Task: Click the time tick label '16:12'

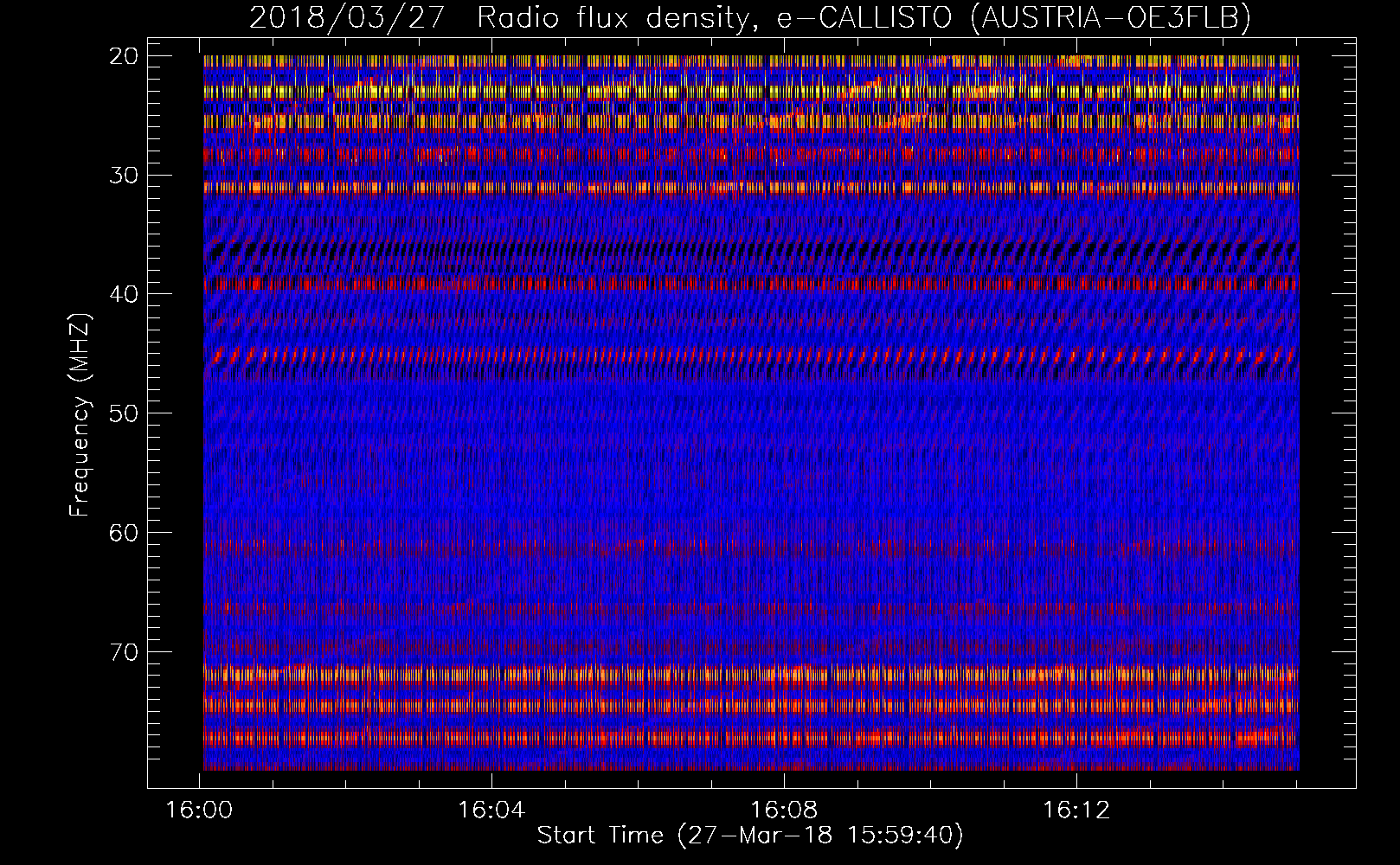Action: click(1076, 811)
